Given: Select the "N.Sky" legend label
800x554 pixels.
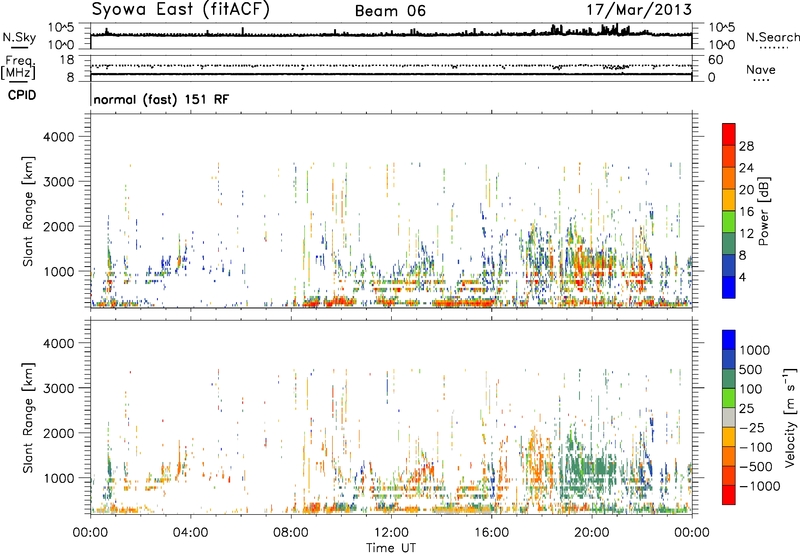Looking at the screenshot, I should pos(20,37).
